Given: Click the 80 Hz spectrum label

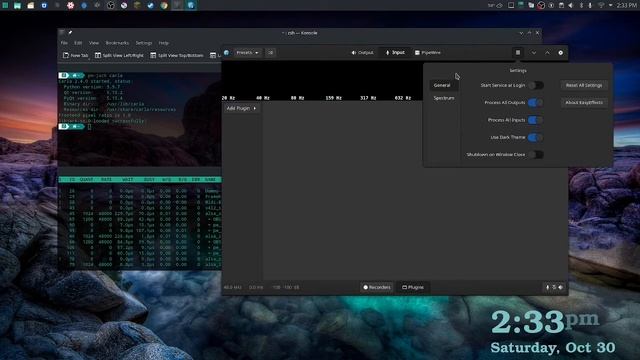Looking at the screenshot, I should 298,98.
